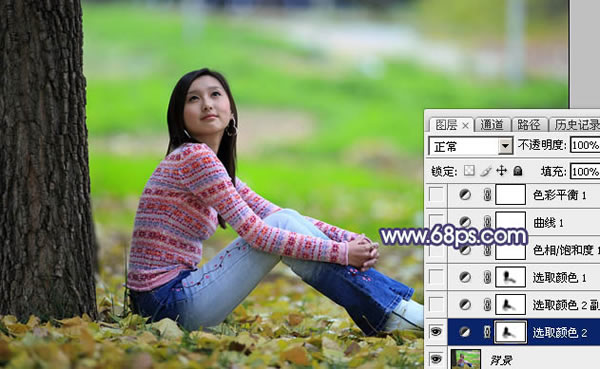
Task: Switch to the 图层 (Layers) tab
Action: [x=446, y=125]
